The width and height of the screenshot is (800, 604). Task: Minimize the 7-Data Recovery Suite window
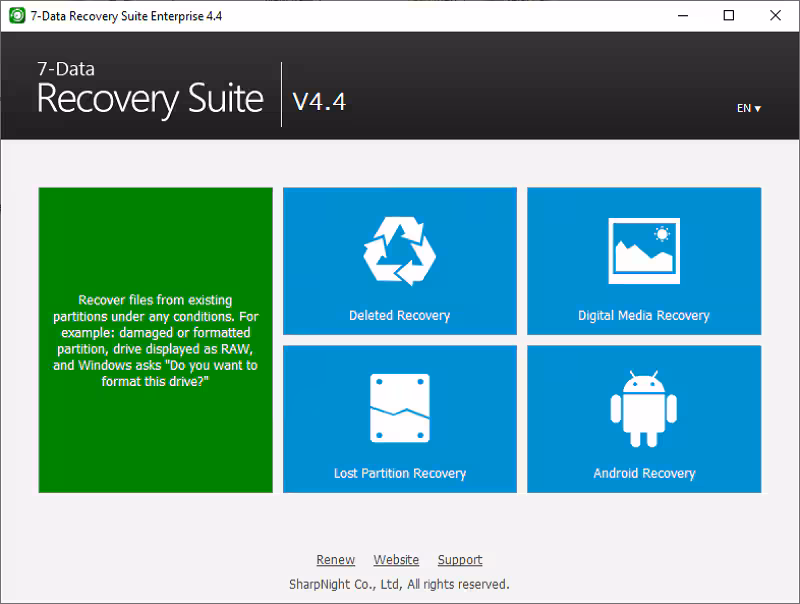coord(683,16)
